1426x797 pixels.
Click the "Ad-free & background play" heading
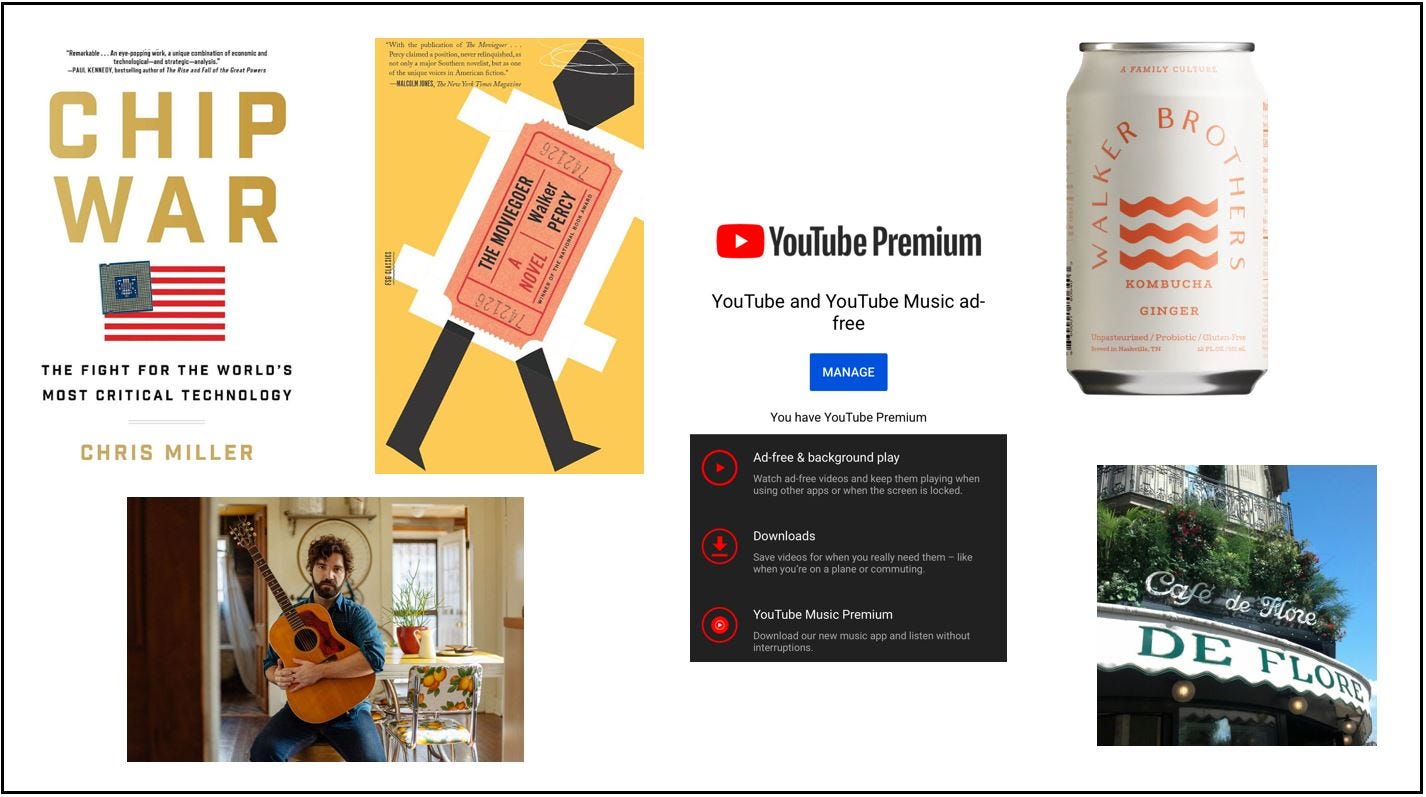[x=826, y=457]
